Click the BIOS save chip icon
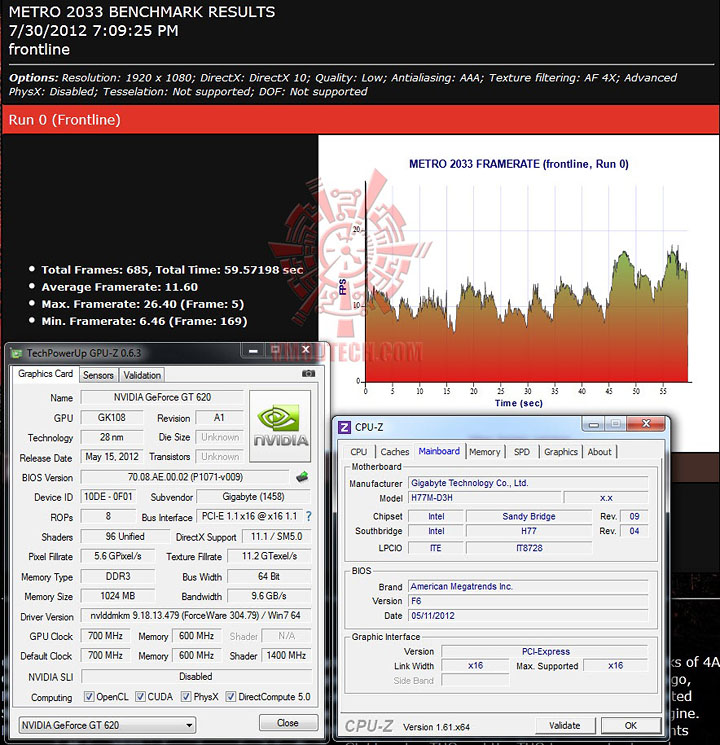720x745 pixels. pos(302,477)
